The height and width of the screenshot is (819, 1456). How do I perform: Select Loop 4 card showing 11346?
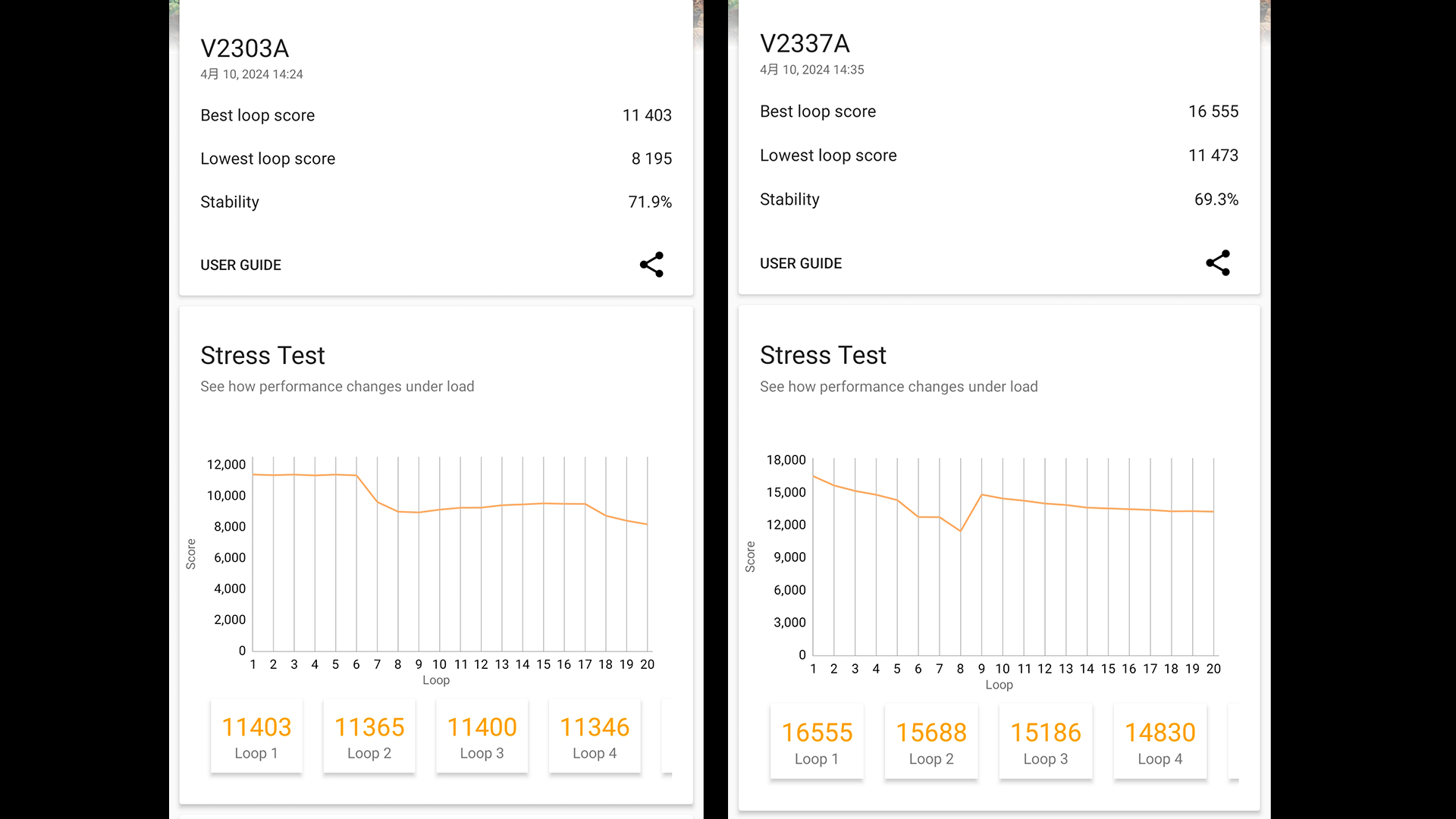[595, 736]
